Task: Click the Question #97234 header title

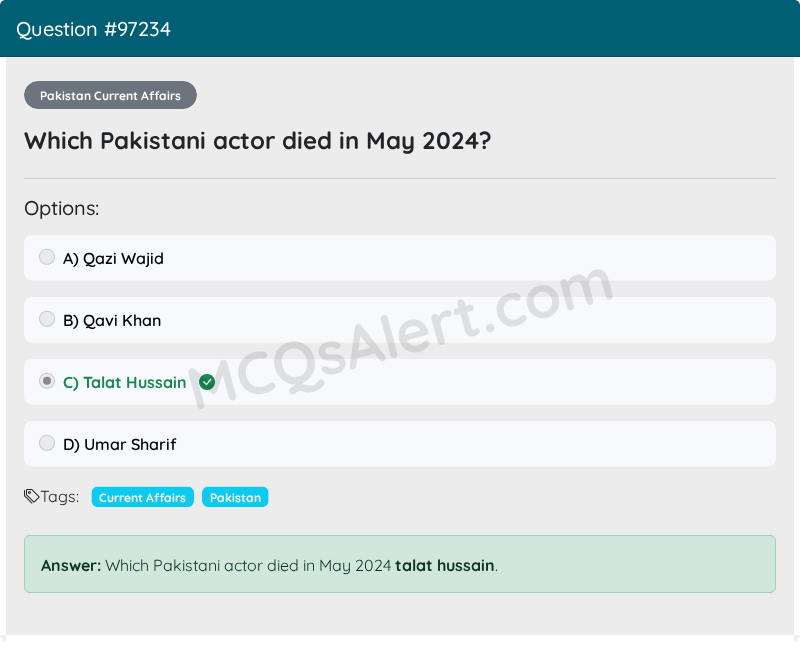Action: coord(93,29)
